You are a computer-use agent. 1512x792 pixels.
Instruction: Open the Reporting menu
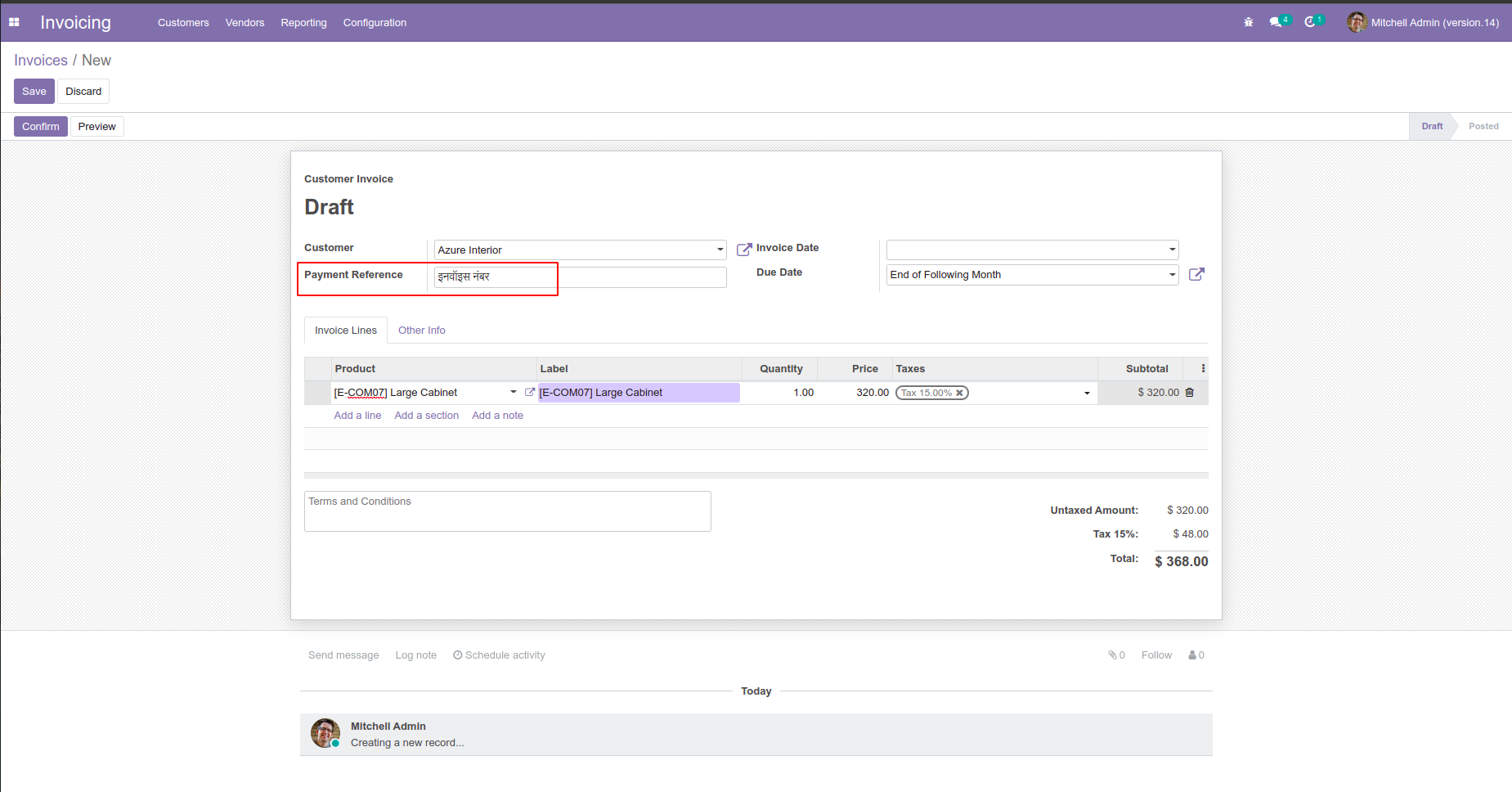coord(303,23)
